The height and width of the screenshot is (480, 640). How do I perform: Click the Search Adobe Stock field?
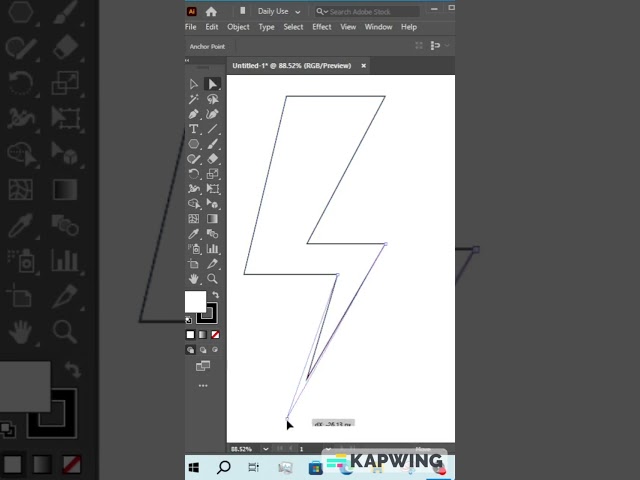pyautogui.click(x=367, y=12)
